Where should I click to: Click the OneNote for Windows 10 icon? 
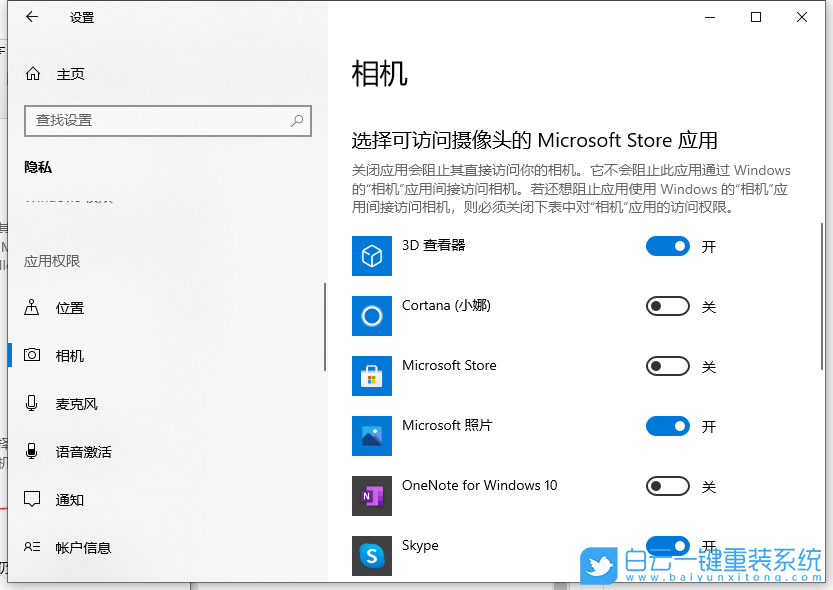(x=371, y=496)
